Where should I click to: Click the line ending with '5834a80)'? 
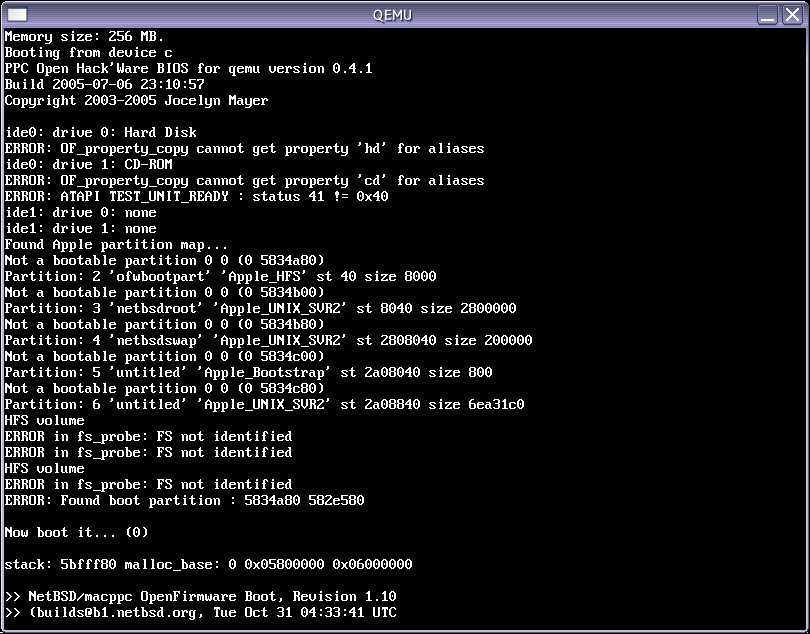coord(164,260)
